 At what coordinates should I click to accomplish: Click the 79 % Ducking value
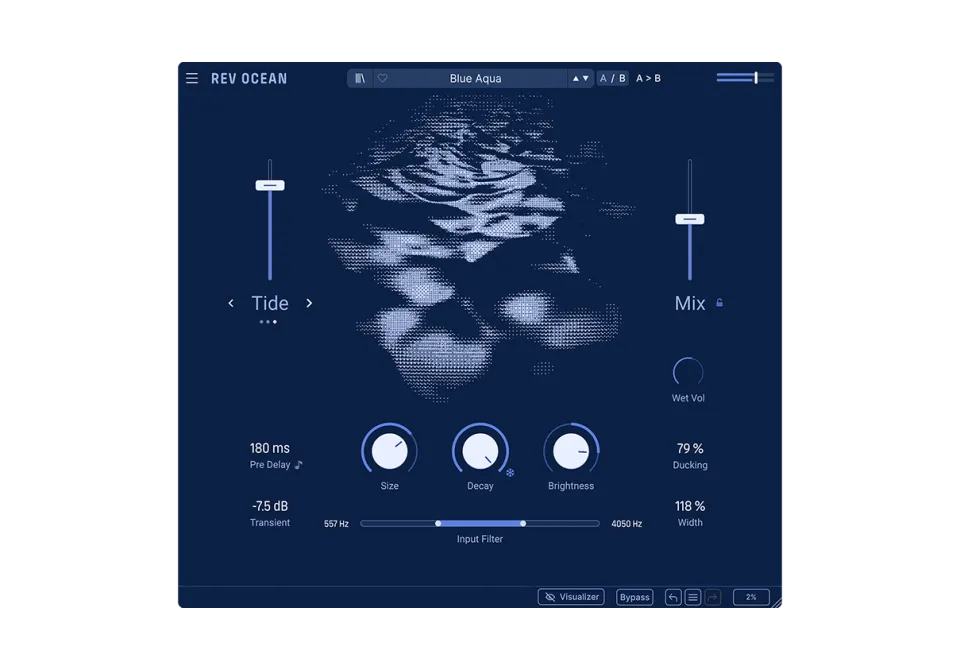pyautogui.click(x=690, y=448)
